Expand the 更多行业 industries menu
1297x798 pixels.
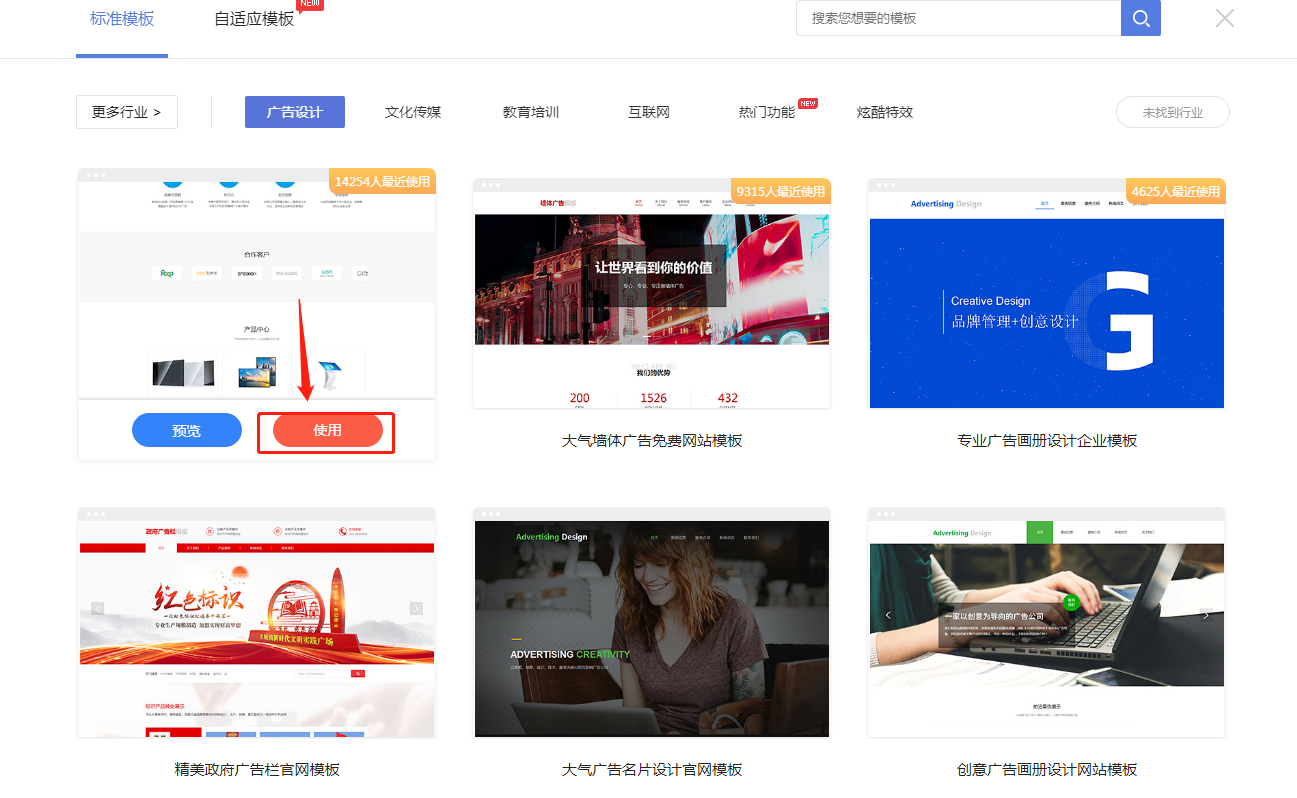[127, 112]
